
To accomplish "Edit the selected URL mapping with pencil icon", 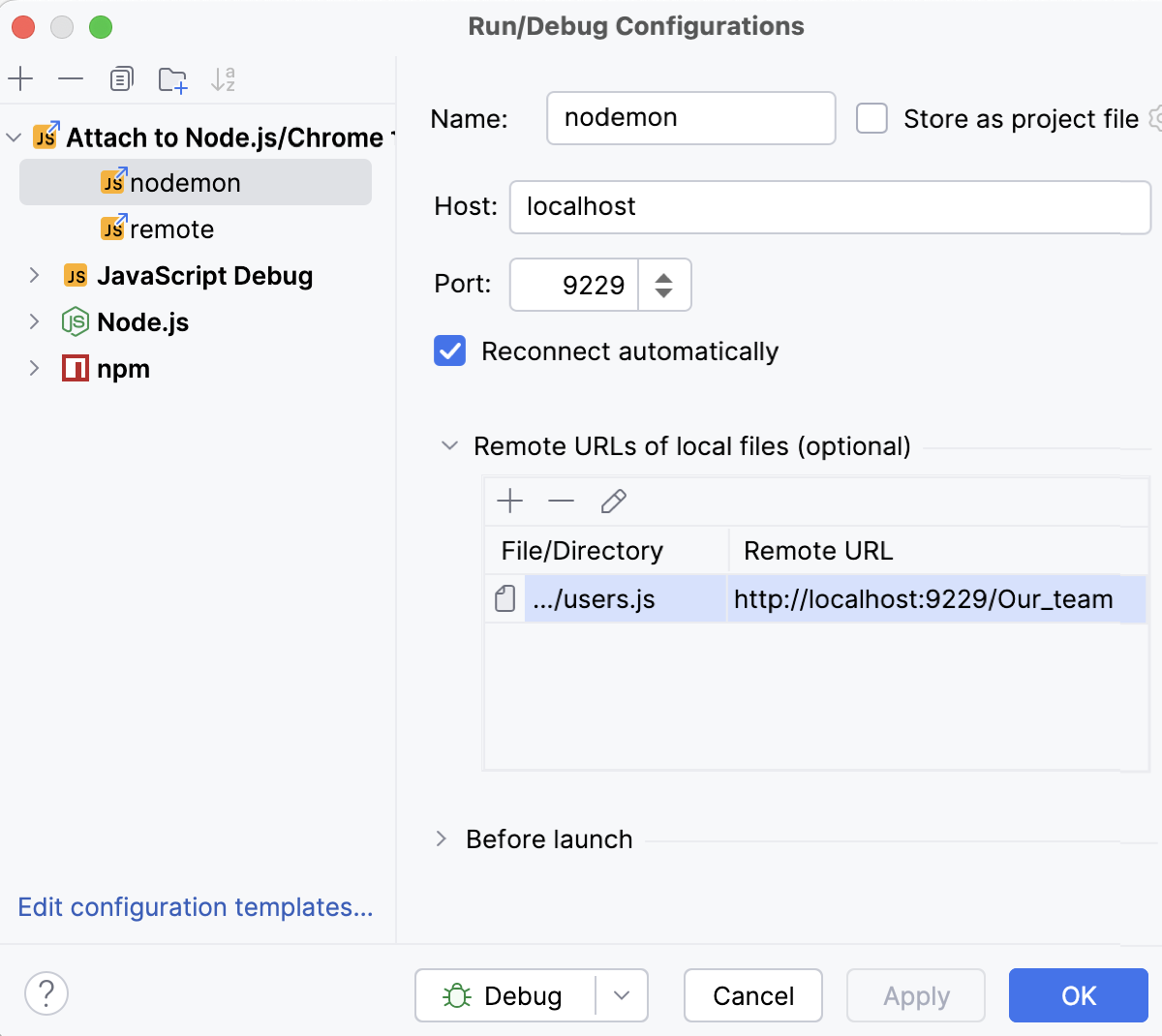I will point(612,501).
